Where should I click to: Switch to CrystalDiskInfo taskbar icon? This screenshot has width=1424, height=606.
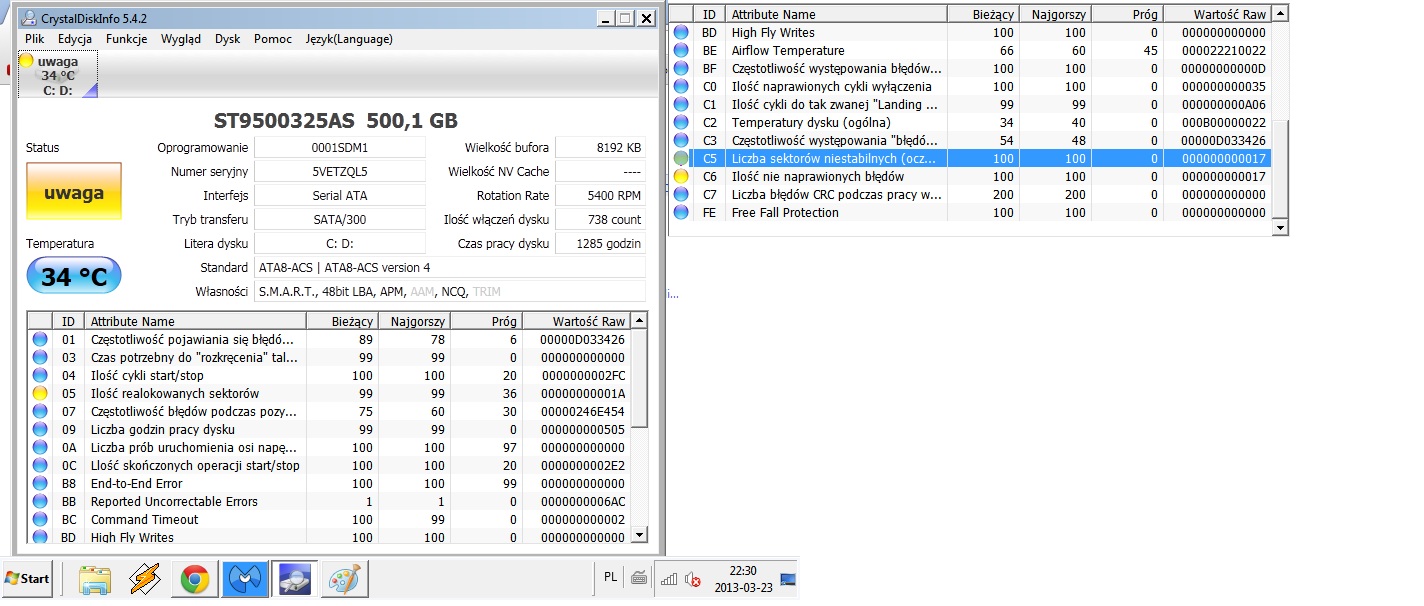click(x=294, y=579)
